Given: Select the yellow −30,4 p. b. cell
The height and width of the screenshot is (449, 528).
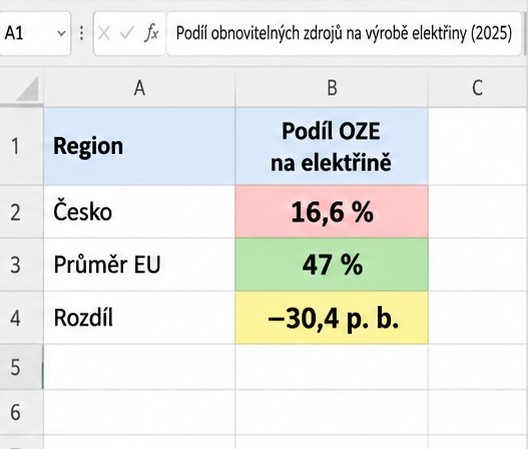Looking at the screenshot, I should (x=332, y=318).
